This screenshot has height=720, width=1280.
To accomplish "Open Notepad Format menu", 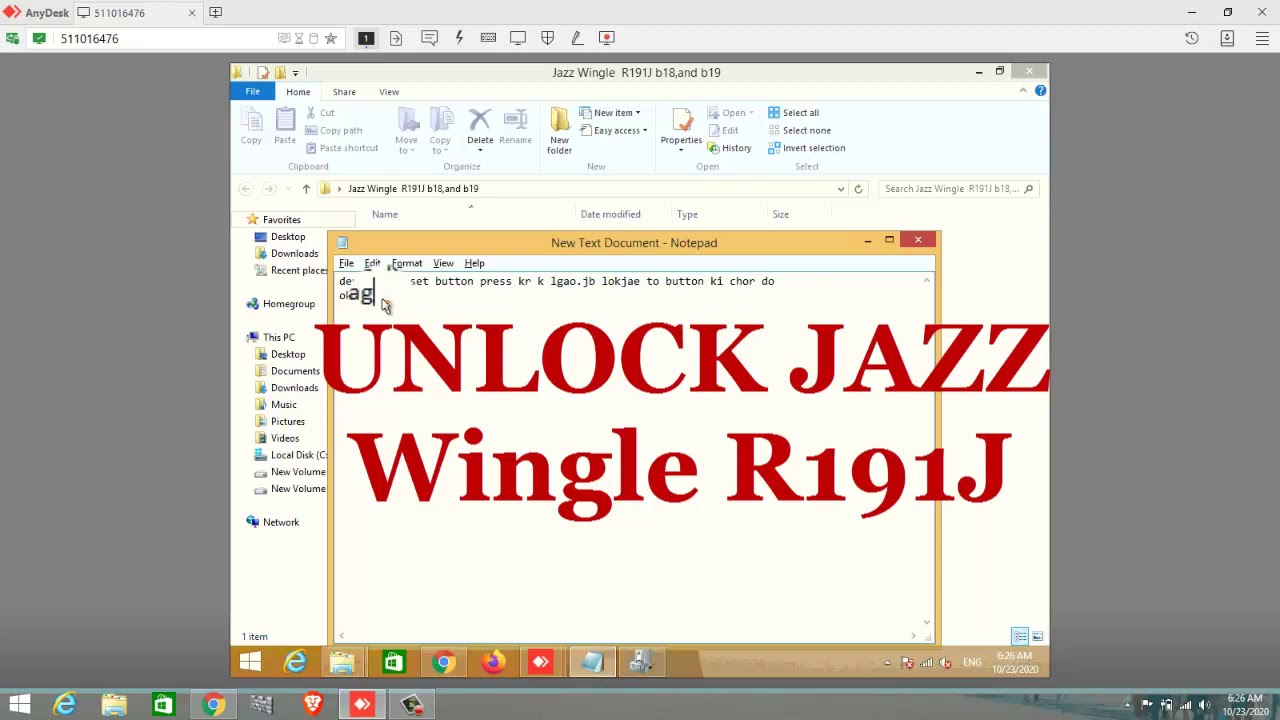I will click(407, 263).
